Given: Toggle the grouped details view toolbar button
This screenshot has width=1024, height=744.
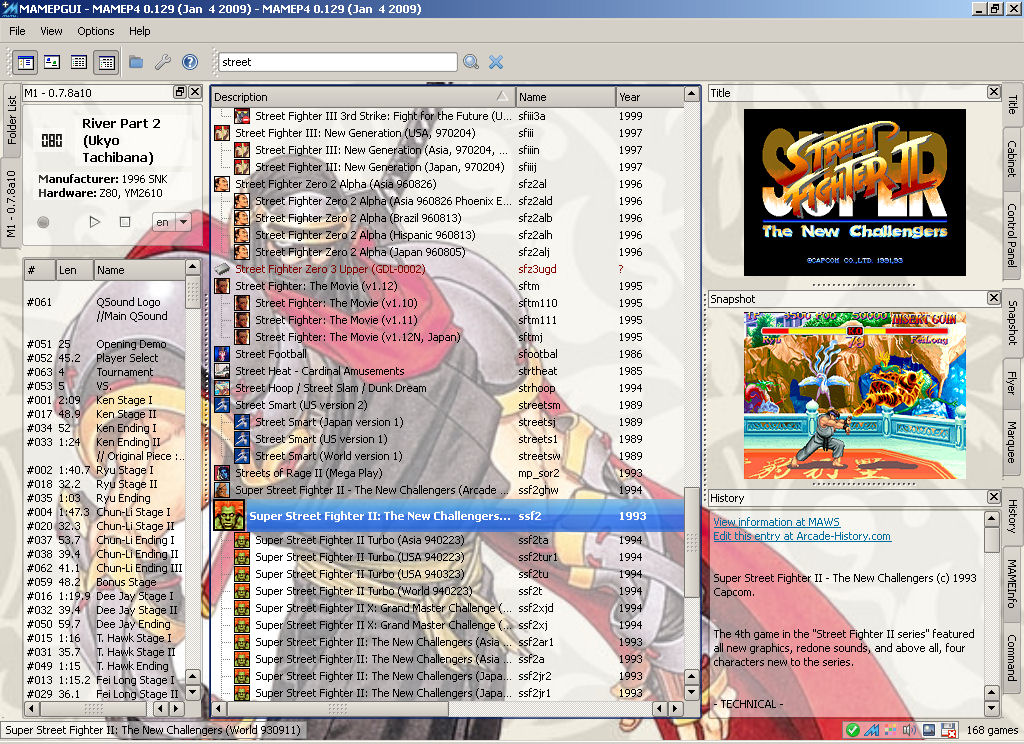Looking at the screenshot, I should 106,62.
